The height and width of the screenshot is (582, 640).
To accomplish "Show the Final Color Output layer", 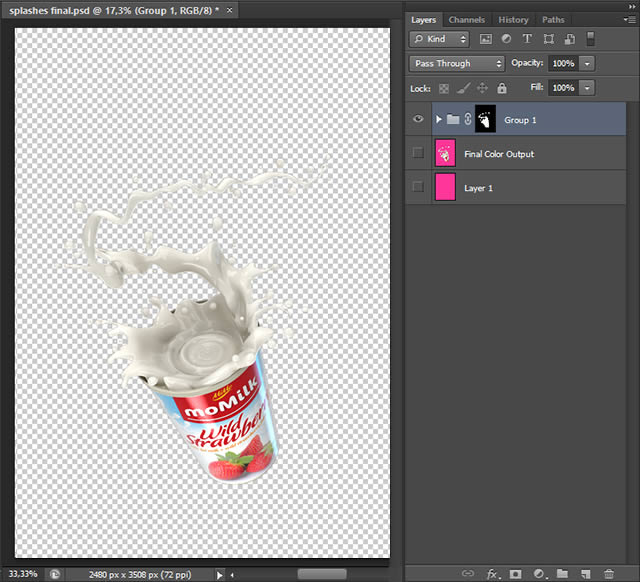I will coord(418,153).
